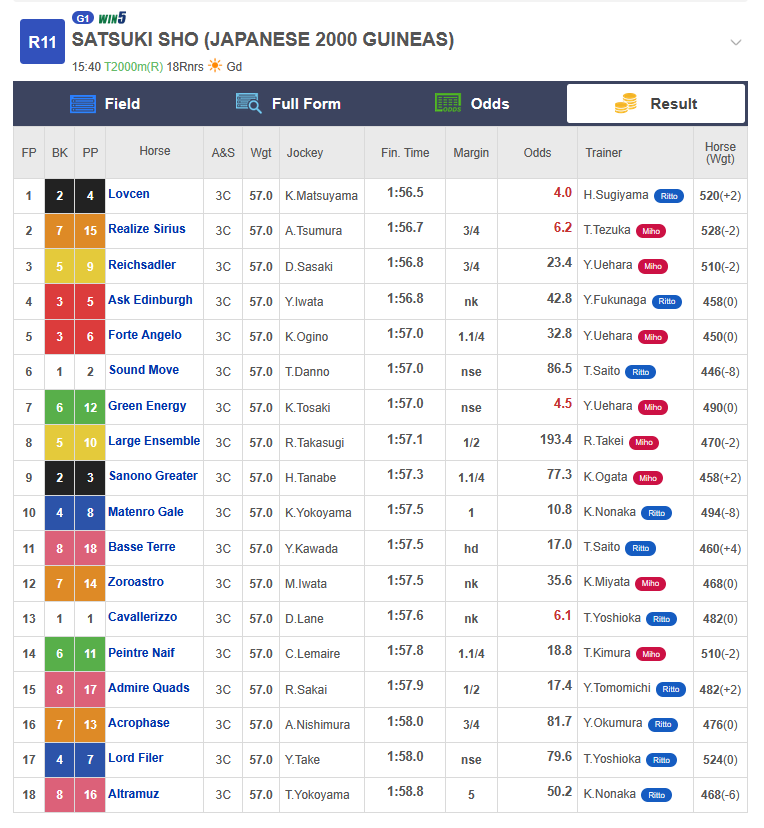Screen dimensions: 764x828
Task: Click the T2000m(R) course text
Action: 134,67
